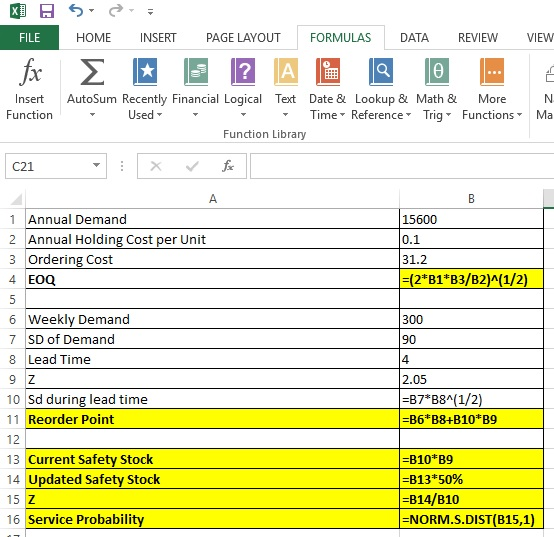This screenshot has width=554, height=537.
Task: Click the formula =B13*50%
Action: pos(471,479)
